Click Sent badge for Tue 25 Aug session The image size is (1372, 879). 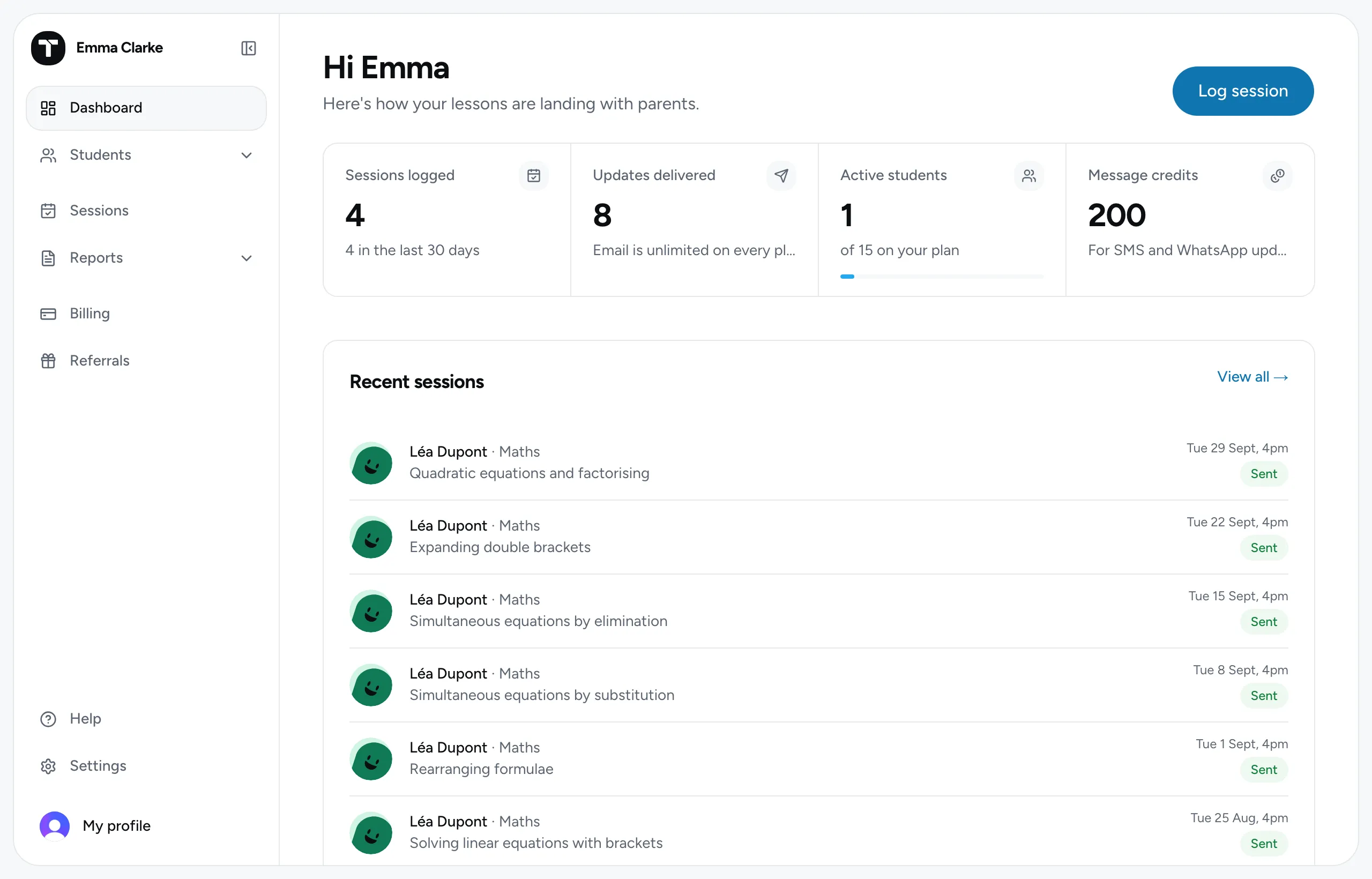click(1264, 844)
